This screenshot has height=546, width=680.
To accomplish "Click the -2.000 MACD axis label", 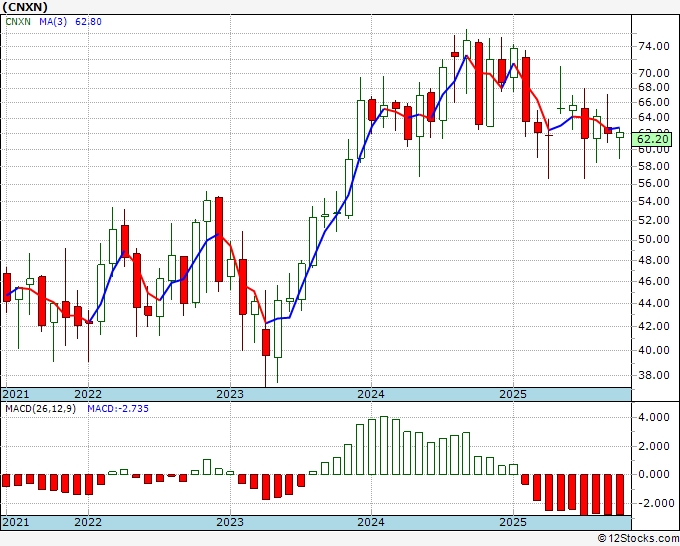I will (x=652, y=503).
